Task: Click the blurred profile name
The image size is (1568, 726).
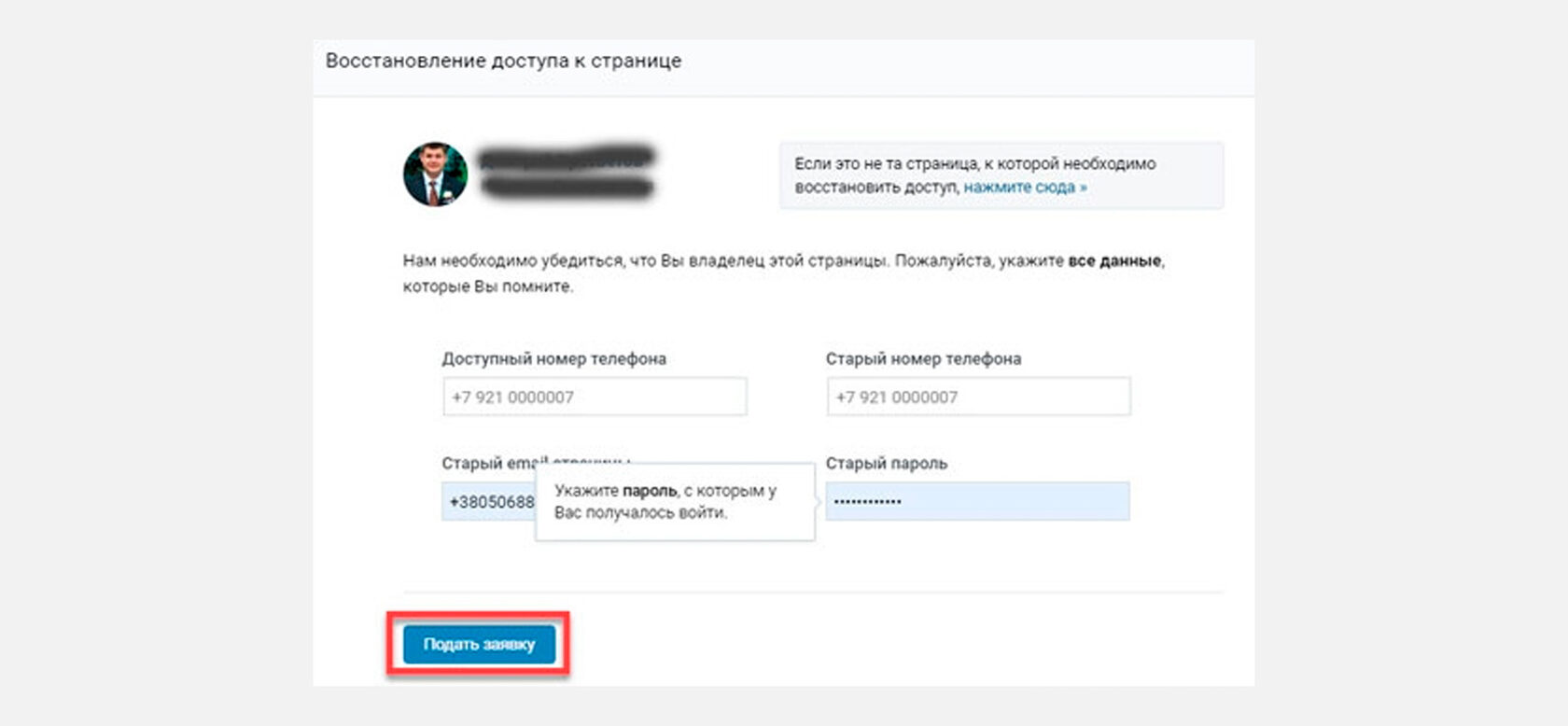Action: pos(567,173)
